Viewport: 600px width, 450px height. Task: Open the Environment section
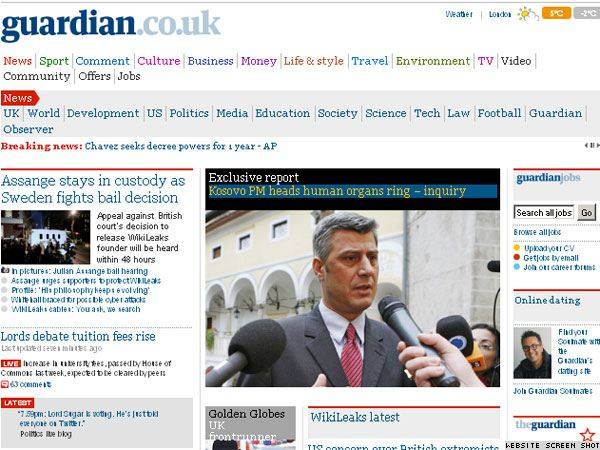click(433, 61)
